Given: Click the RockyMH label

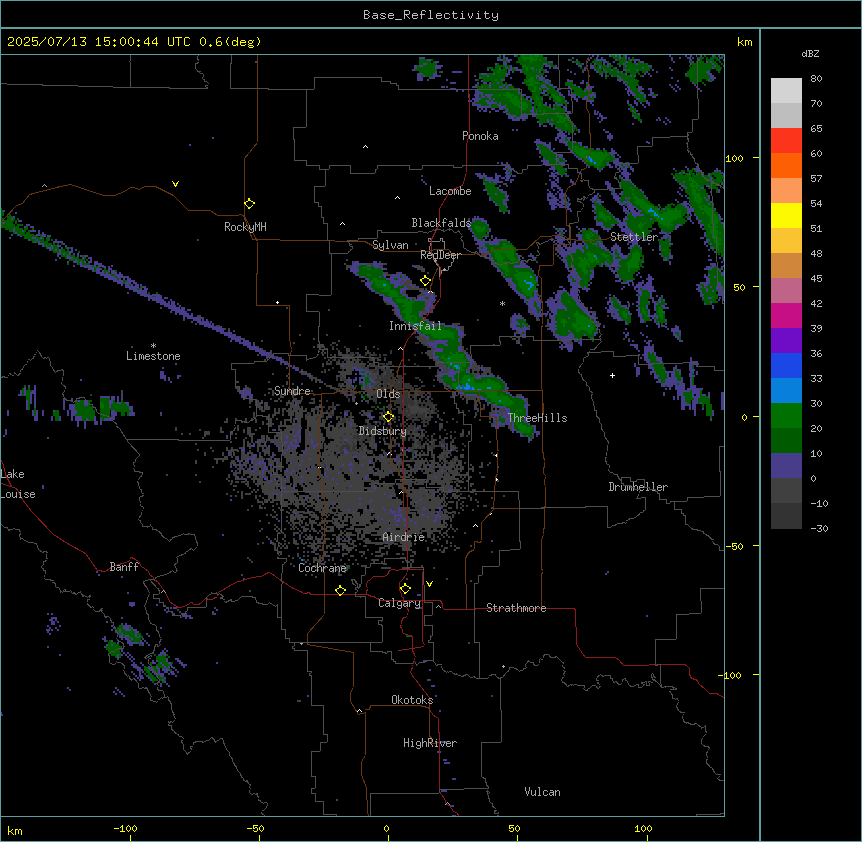Looking at the screenshot, I should (245, 227).
